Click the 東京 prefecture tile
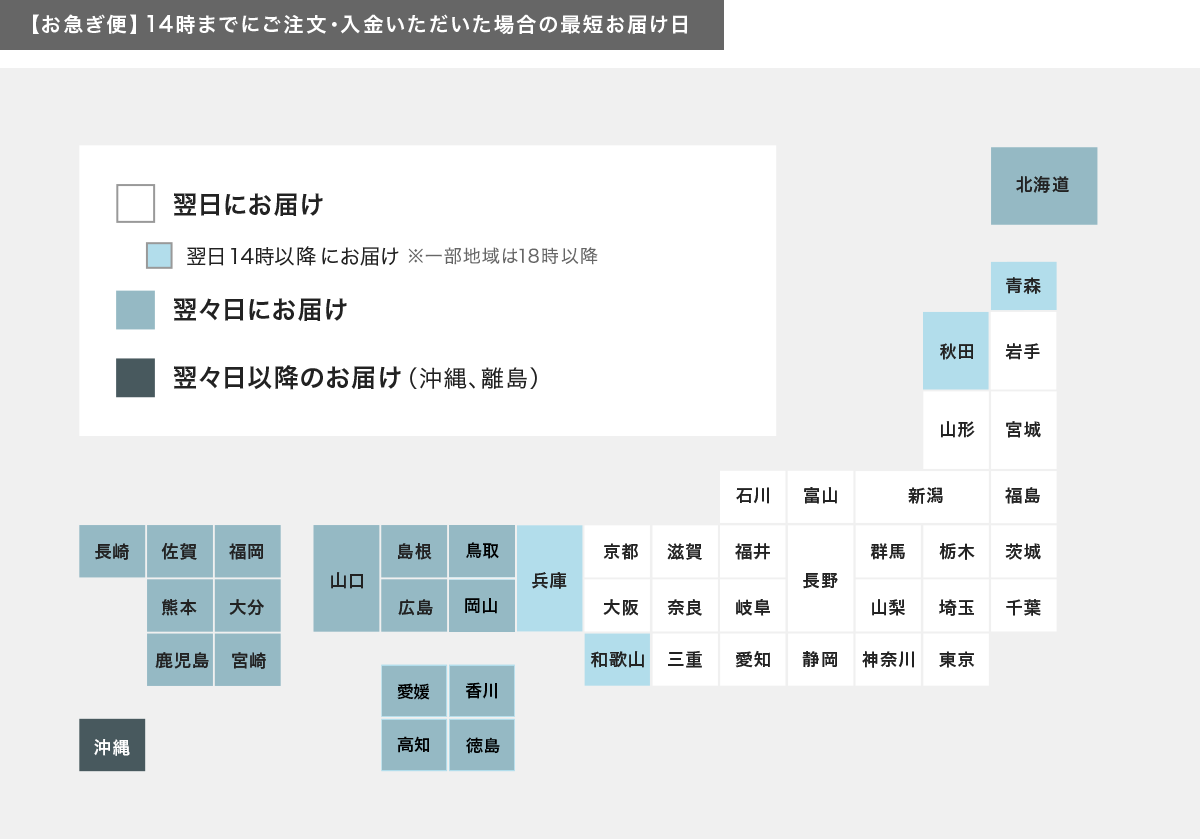 [955, 660]
